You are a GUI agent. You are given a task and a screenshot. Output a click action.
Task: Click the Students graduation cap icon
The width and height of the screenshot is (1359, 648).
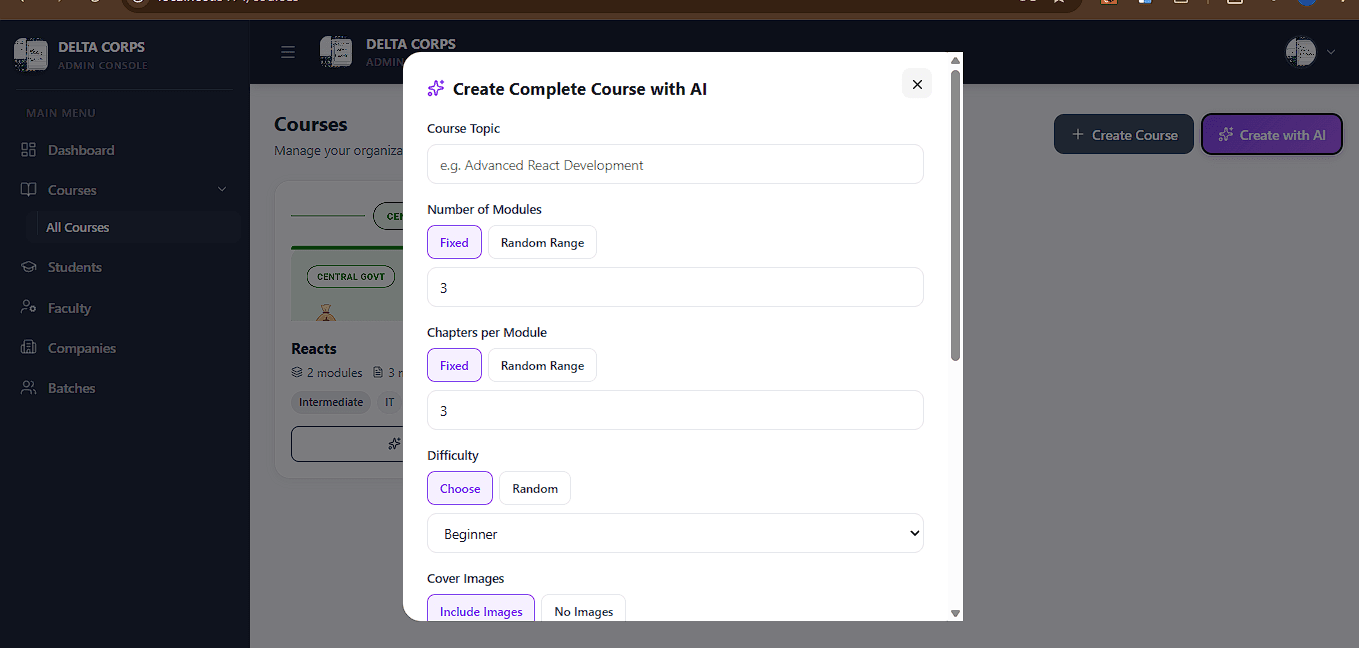[x=28, y=267]
